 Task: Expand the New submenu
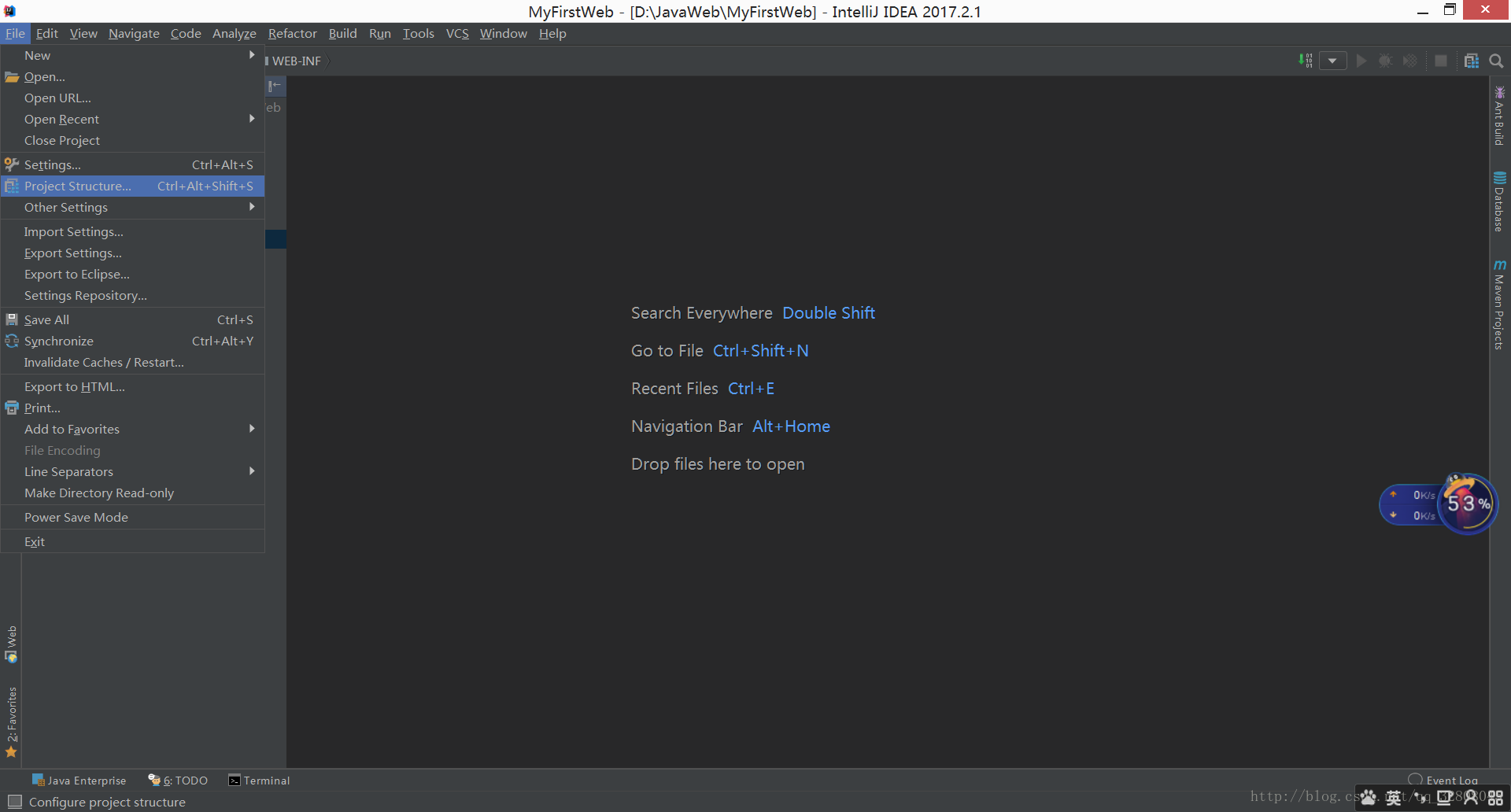point(132,55)
